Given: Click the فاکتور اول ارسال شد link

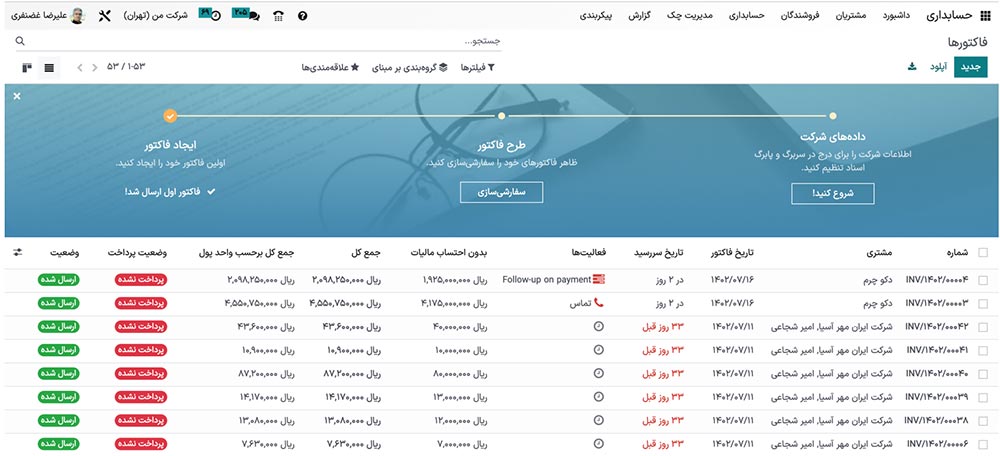Looking at the screenshot, I should click(170, 191).
